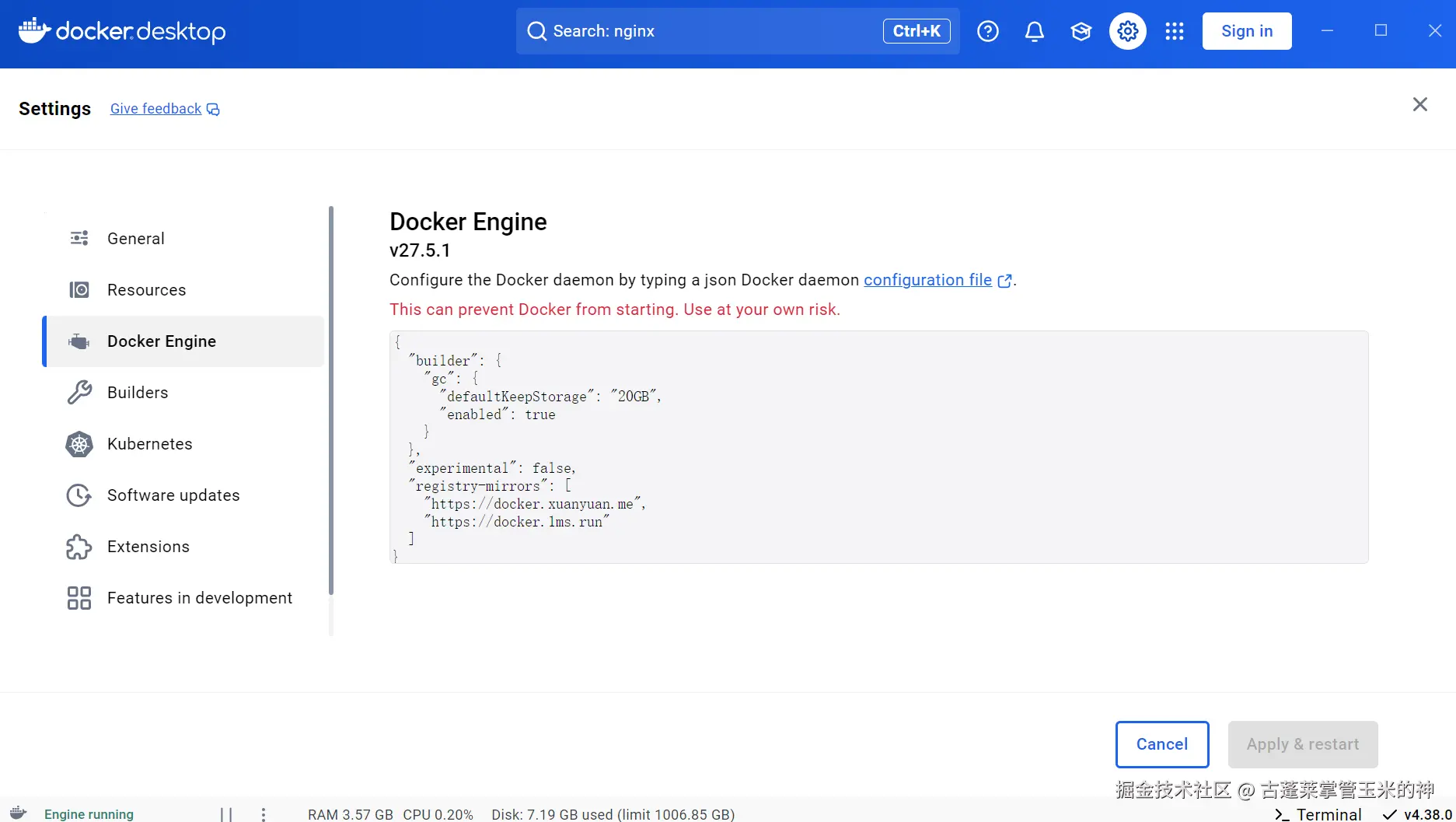The height and width of the screenshot is (822, 1456).
Task: Click the Features in development grid icon
Action: click(79, 597)
